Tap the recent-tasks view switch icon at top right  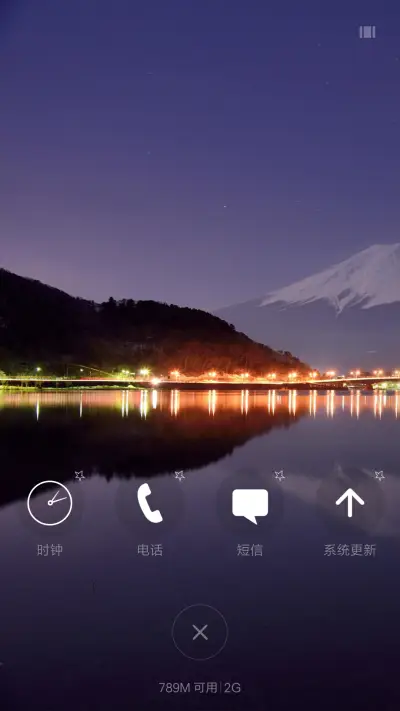(x=367, y=32)
